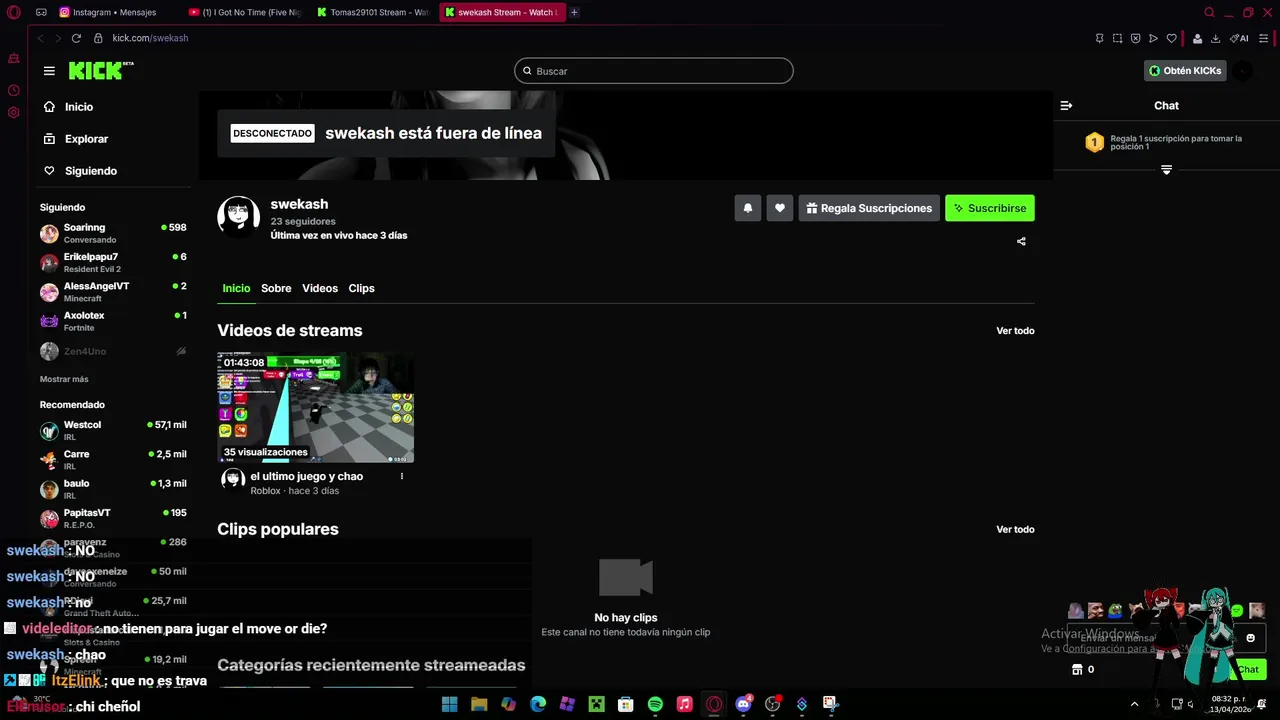The height and width of the screenshot is (720, 1280).
Task: Open Erikelpapu7 channel in sidebar
Action: pyautogui.click(x=113, y=262)
